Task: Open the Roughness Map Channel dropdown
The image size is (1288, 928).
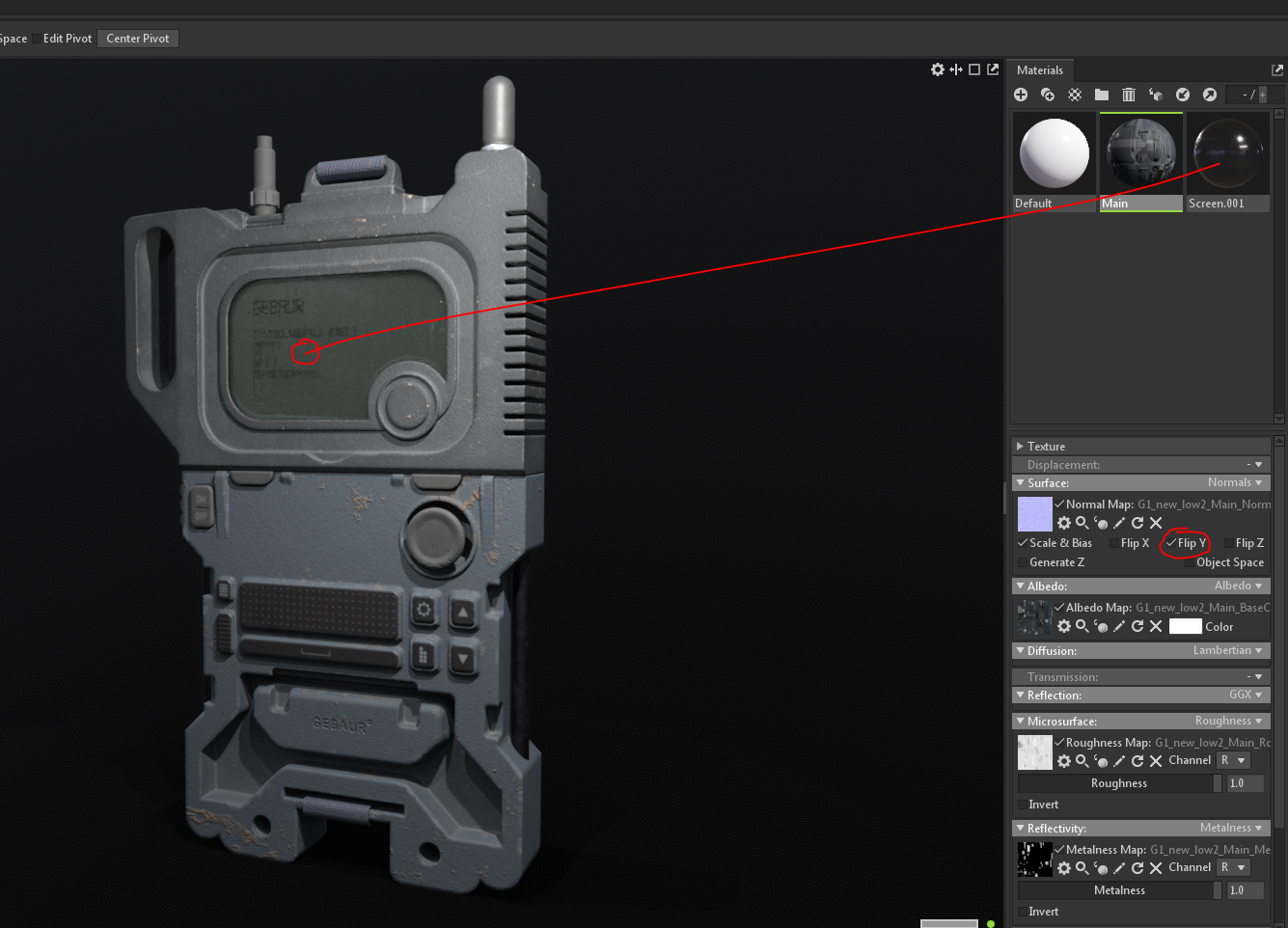Action: coord(1233,760)
